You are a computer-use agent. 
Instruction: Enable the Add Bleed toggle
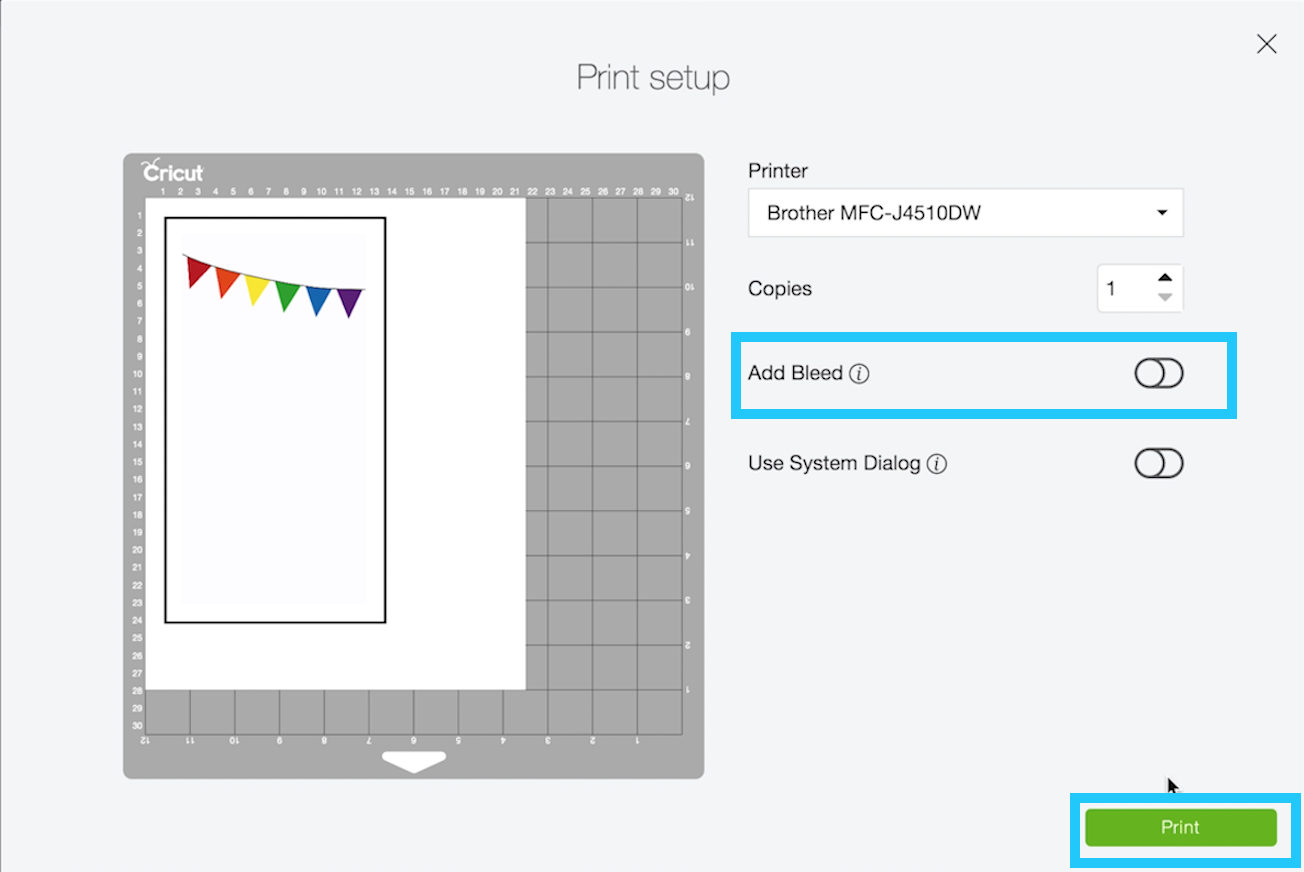1159,374
